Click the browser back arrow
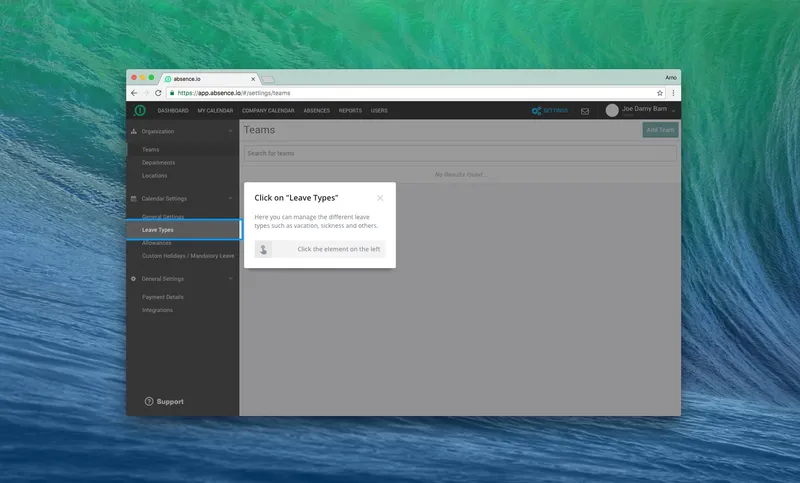 pos(134,93)
